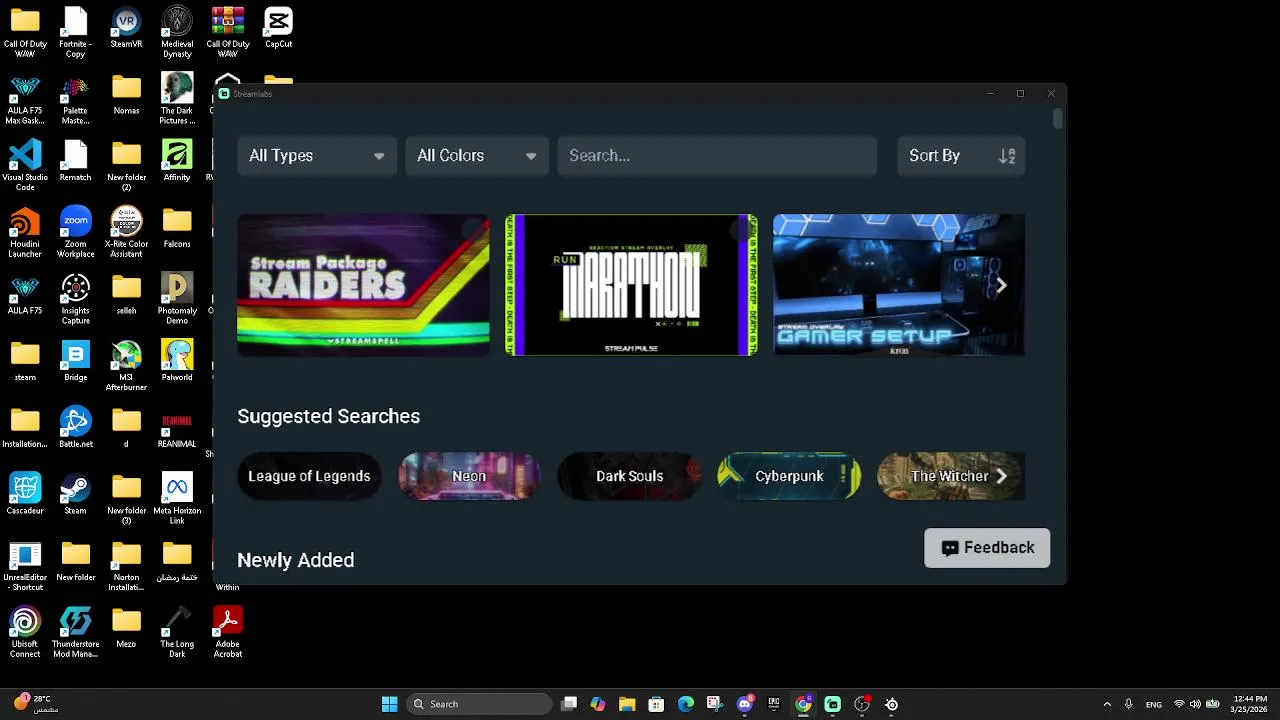Select the Steam app desktop icon
Image resolution: width=1280 pixels, height=720 pixels.
76,495
